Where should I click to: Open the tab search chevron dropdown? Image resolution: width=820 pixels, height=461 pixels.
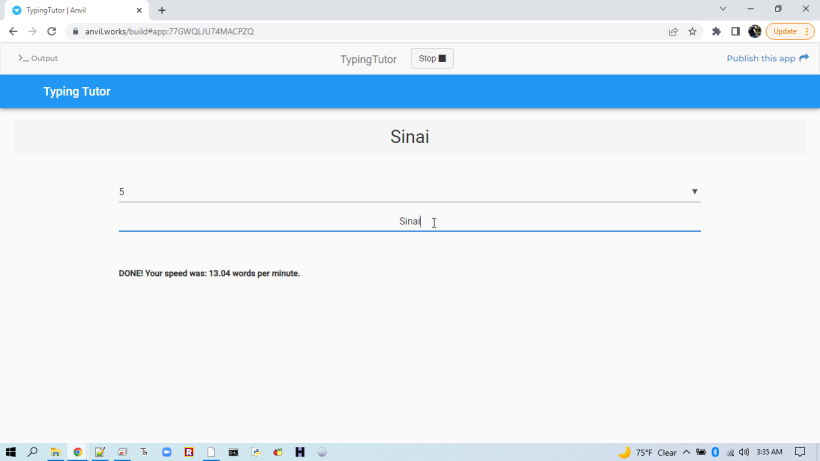coord(723,9)
